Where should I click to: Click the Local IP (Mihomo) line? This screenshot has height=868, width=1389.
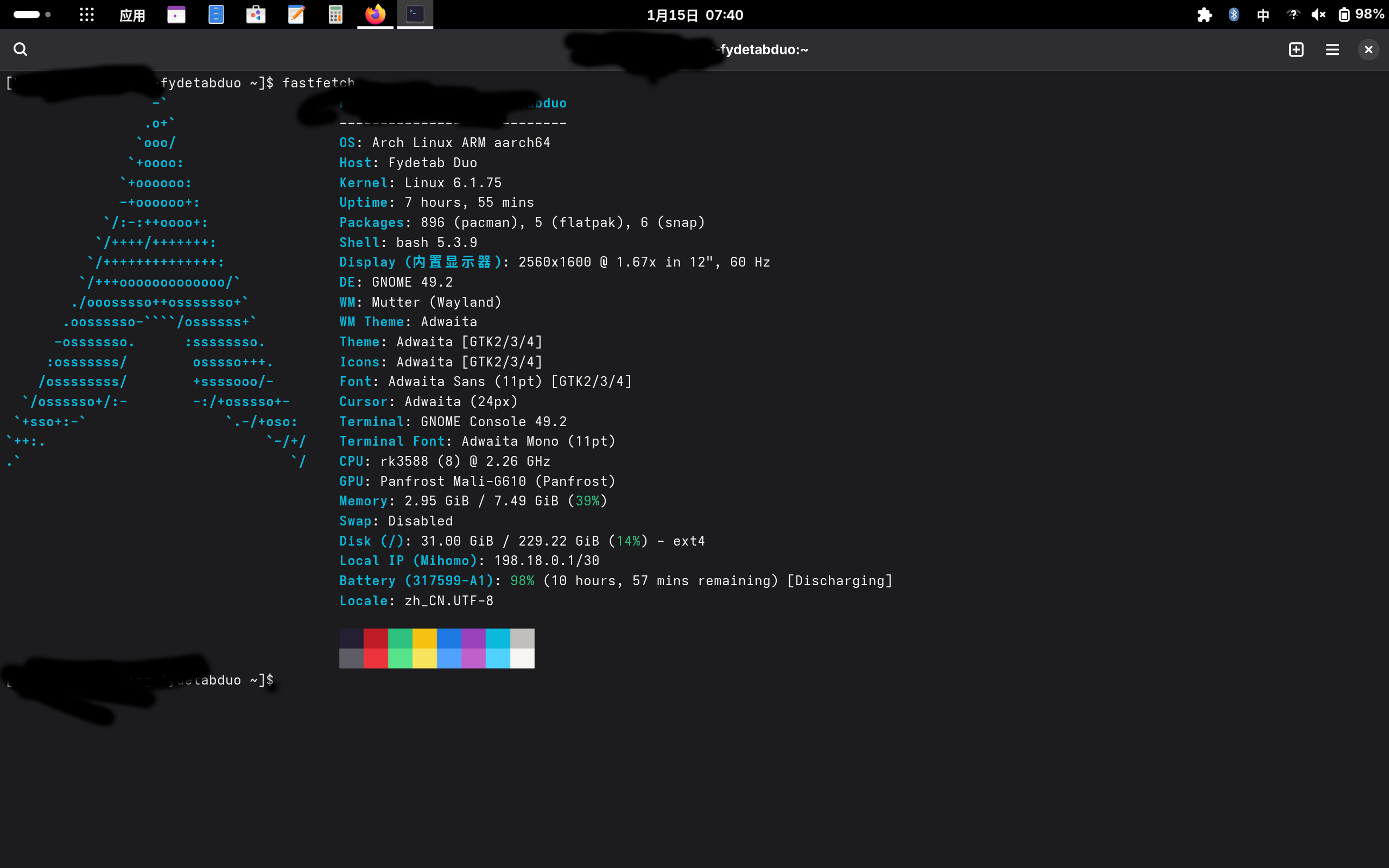[470, 560]
